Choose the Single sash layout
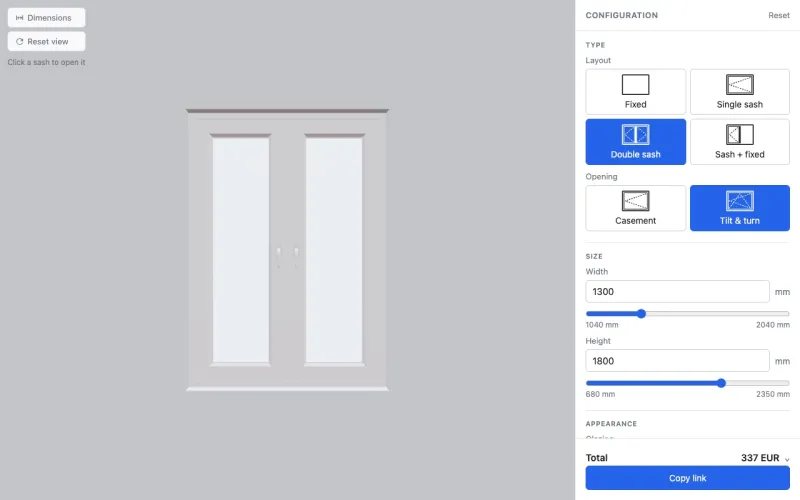Screen dimensions: 800x500 739,92
